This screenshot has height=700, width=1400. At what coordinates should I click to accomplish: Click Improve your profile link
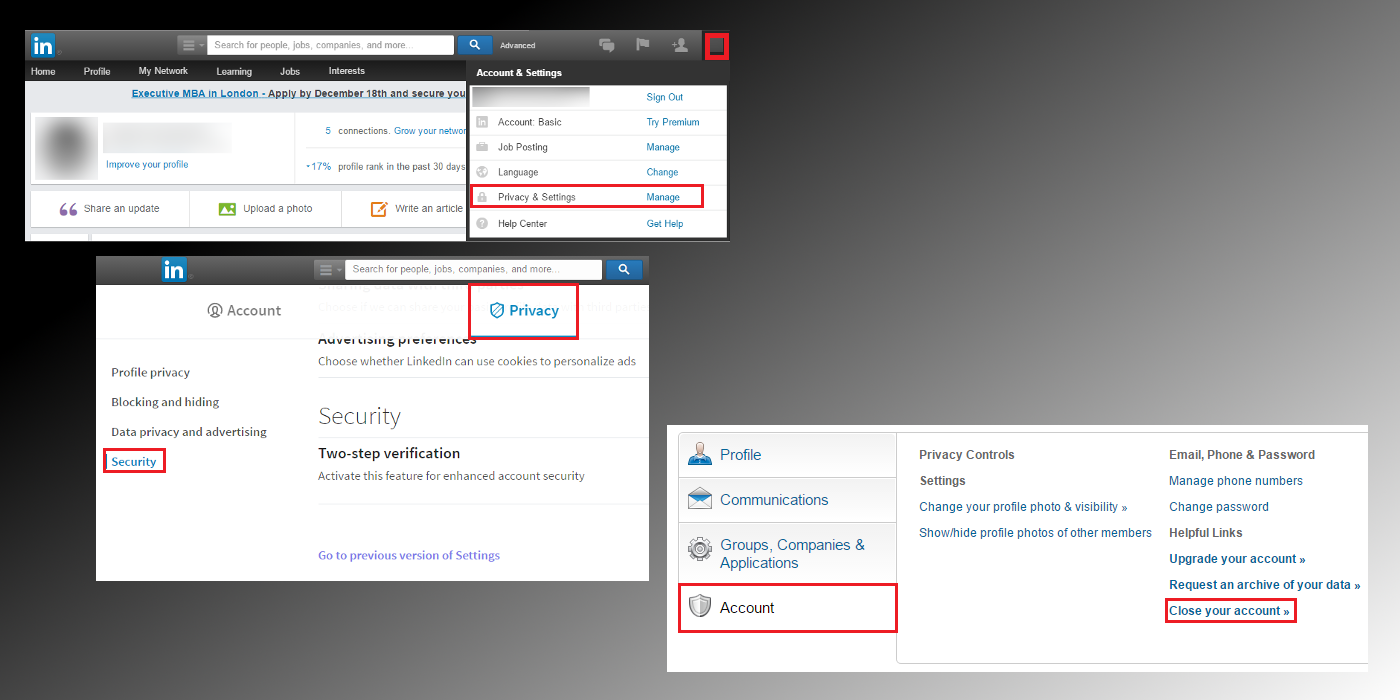[147, 165]
